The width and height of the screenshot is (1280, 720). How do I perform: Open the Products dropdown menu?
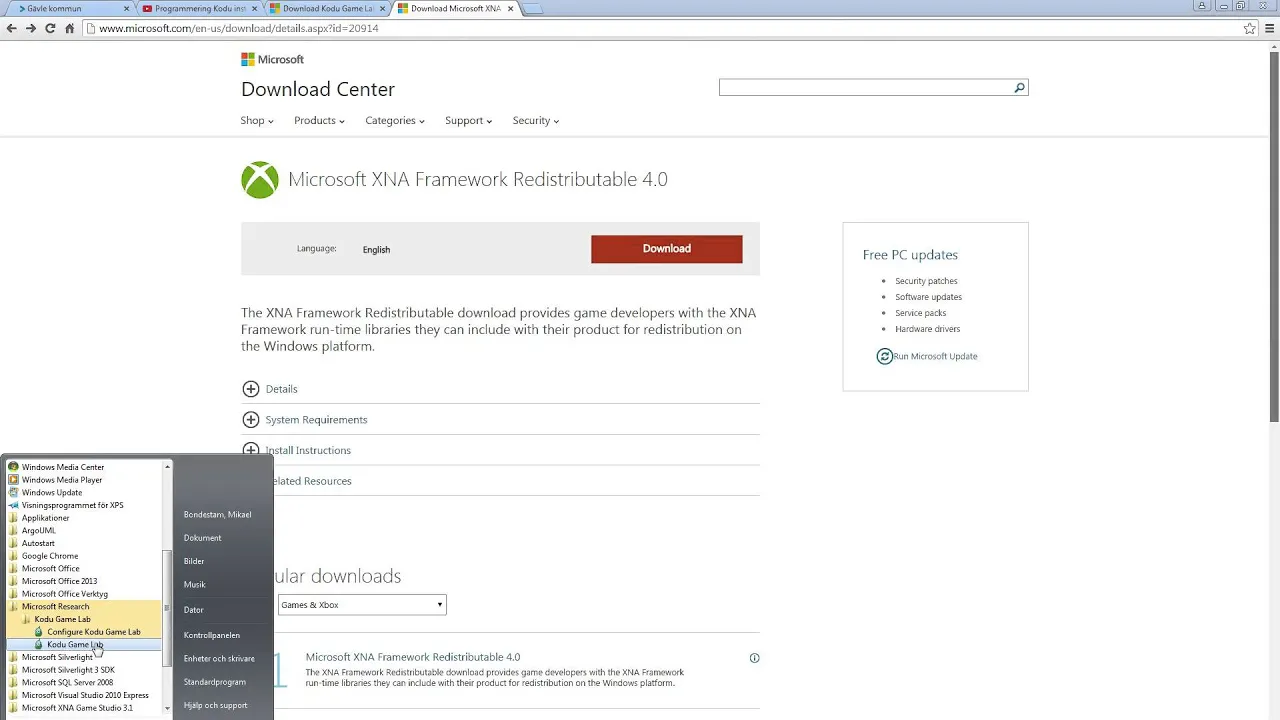319,121
